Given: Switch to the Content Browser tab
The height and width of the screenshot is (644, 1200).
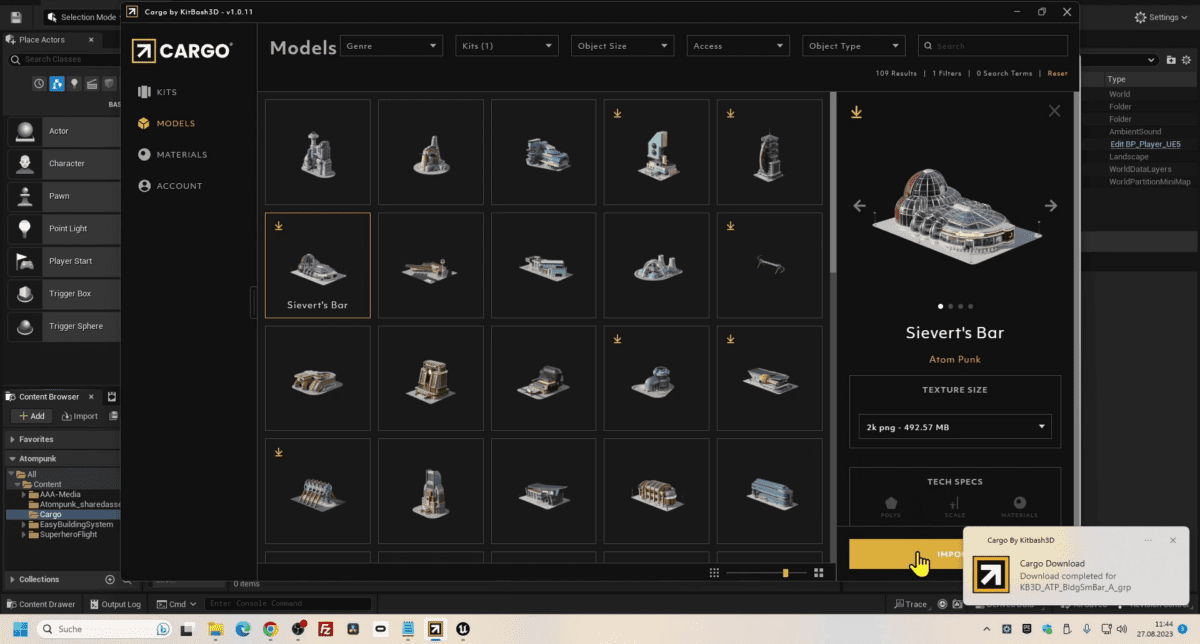Looking at the screenshot, I should coord(49,397).
